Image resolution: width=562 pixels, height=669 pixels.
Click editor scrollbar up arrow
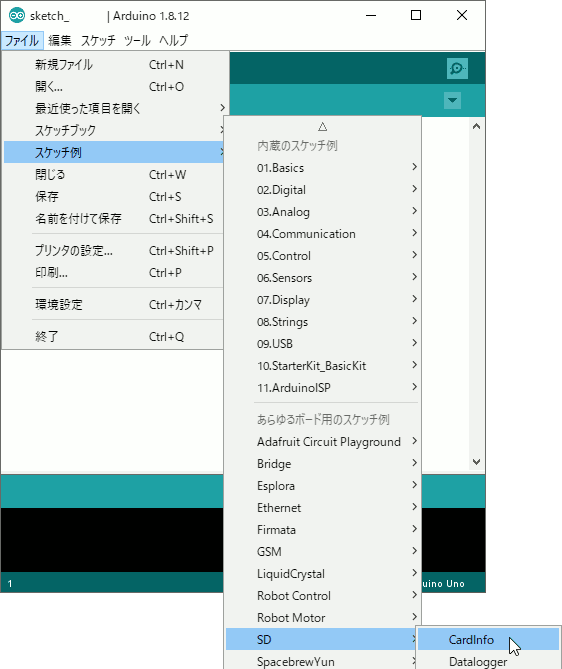click(477, 126)
